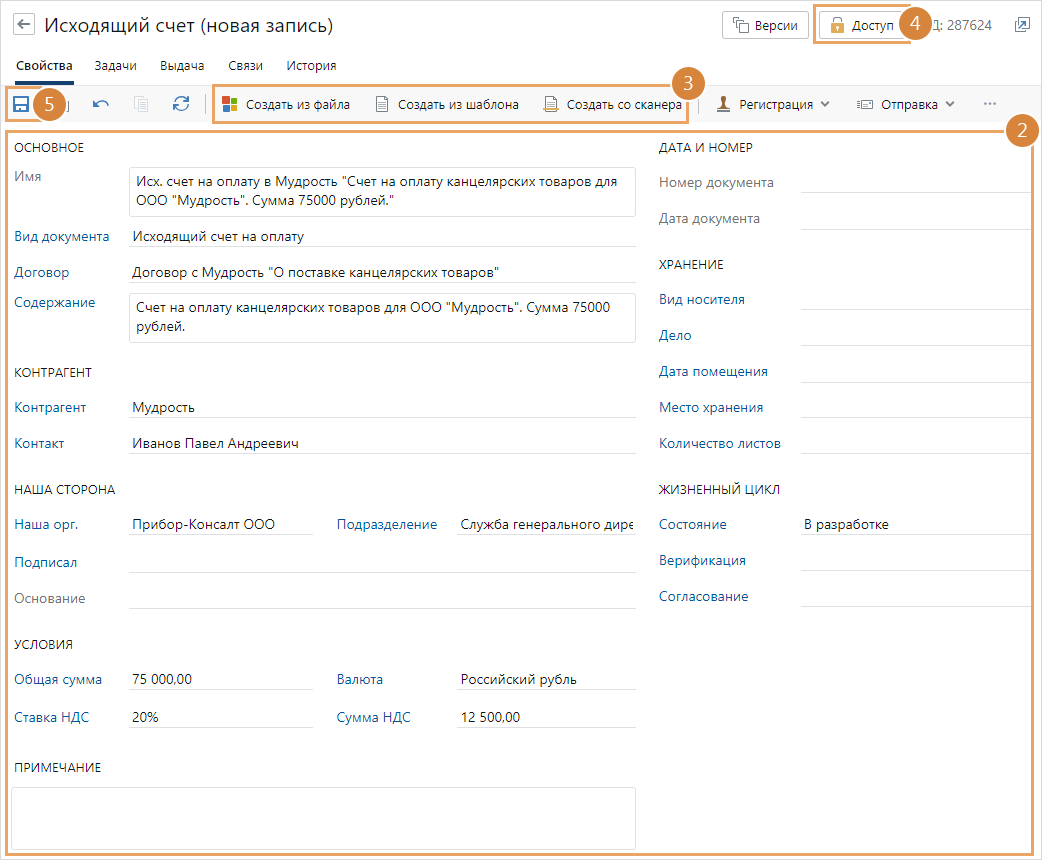Expand the Отправка dropdown
Screen dimensions: 1042x860
point(906,104)
